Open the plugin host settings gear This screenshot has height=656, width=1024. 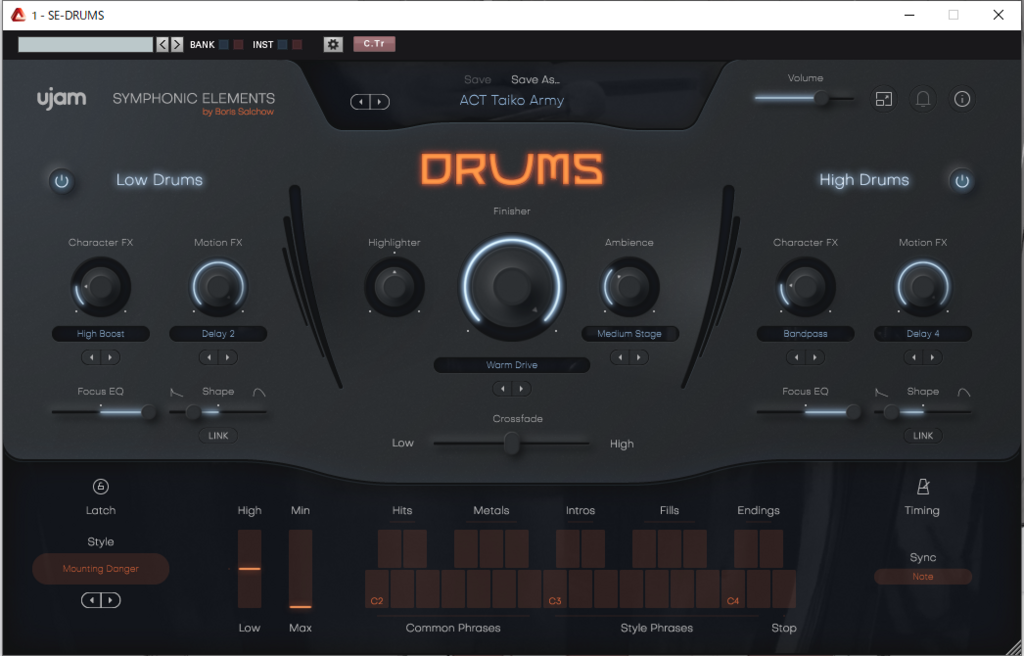333,44
